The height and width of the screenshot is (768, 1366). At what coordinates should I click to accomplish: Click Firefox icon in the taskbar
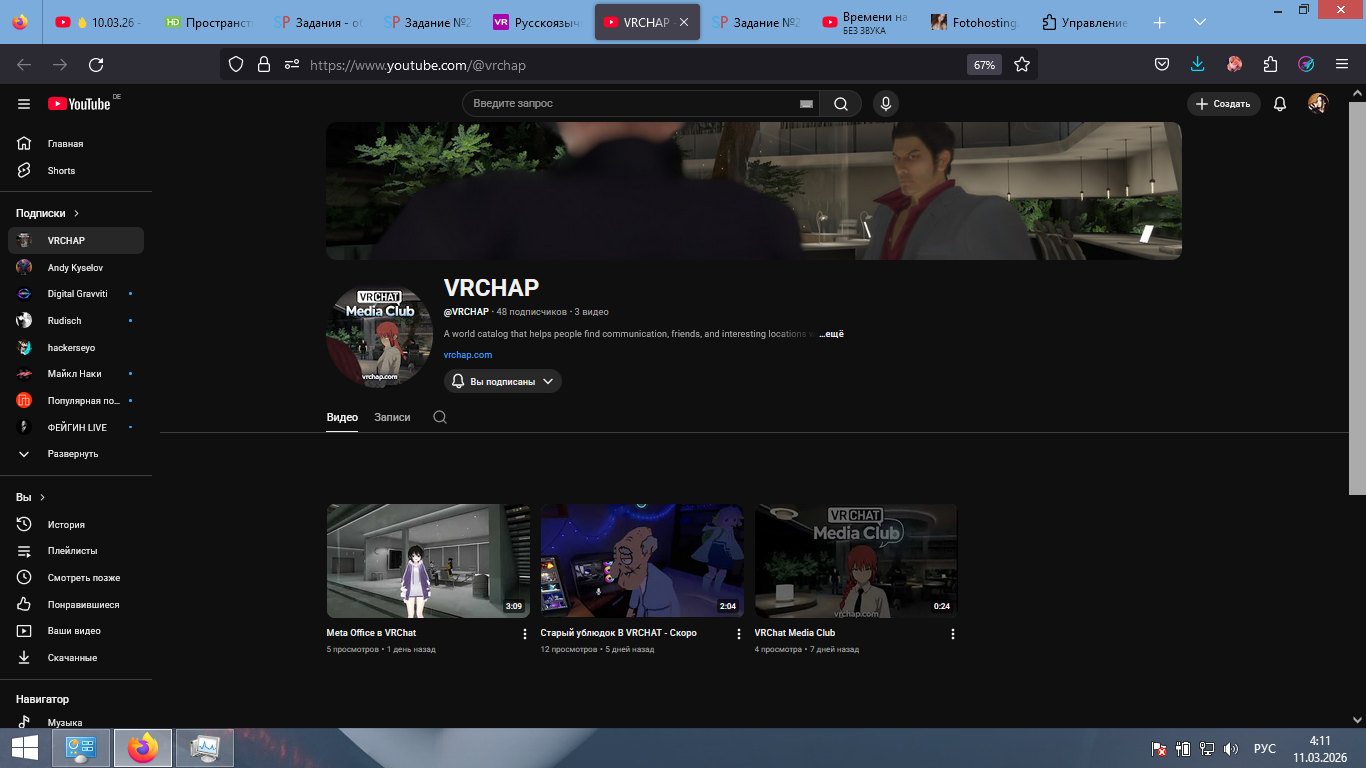tap(143, 748)
